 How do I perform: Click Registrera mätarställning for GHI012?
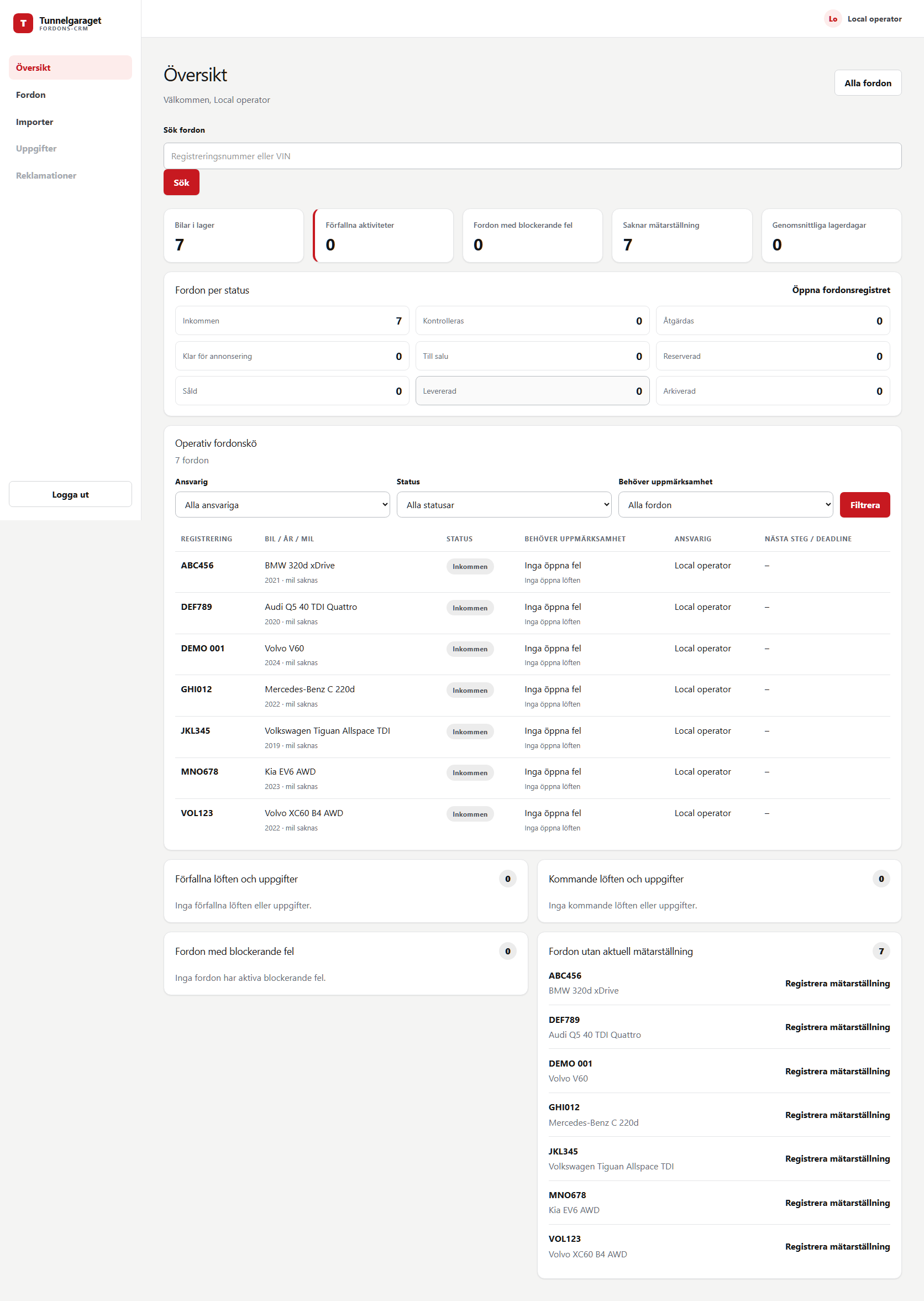click(837, 1115)
